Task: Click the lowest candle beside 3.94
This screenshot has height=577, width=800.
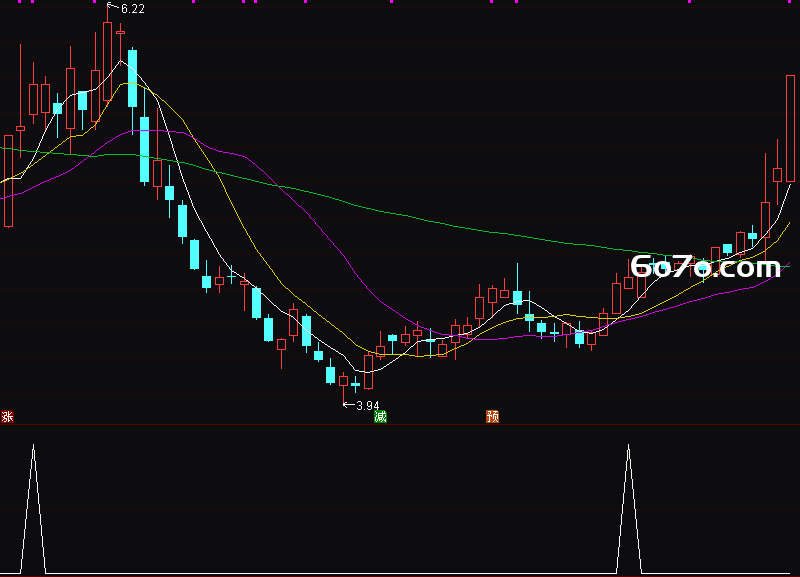Action: click(343, 389)
